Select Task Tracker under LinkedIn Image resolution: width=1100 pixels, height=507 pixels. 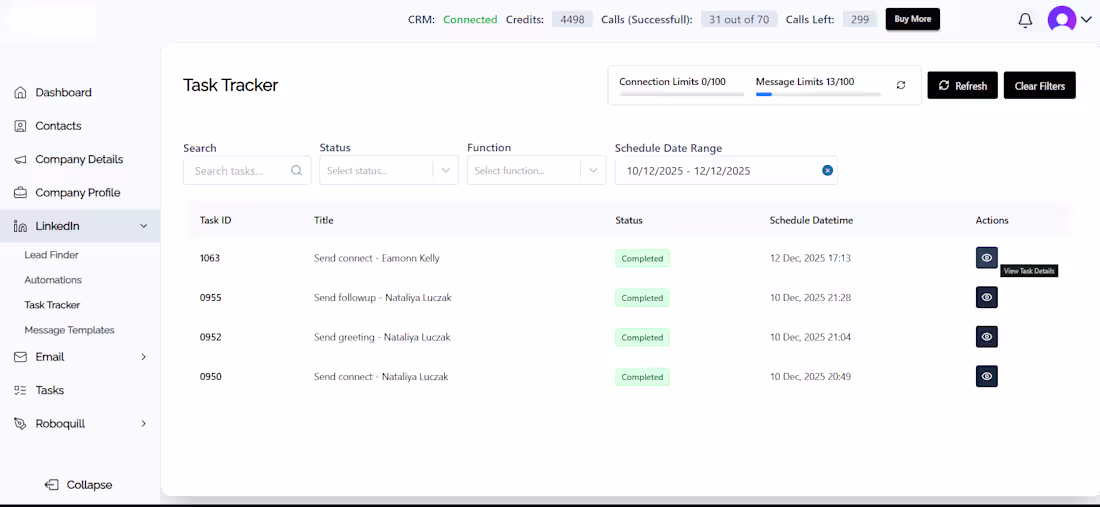click(x=52, y=305)
